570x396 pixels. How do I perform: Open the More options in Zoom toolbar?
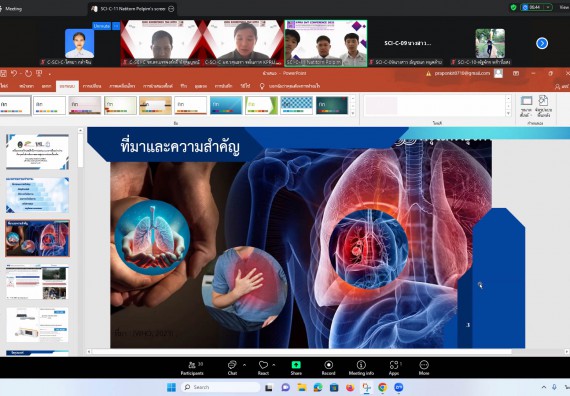tap(424, 368)
